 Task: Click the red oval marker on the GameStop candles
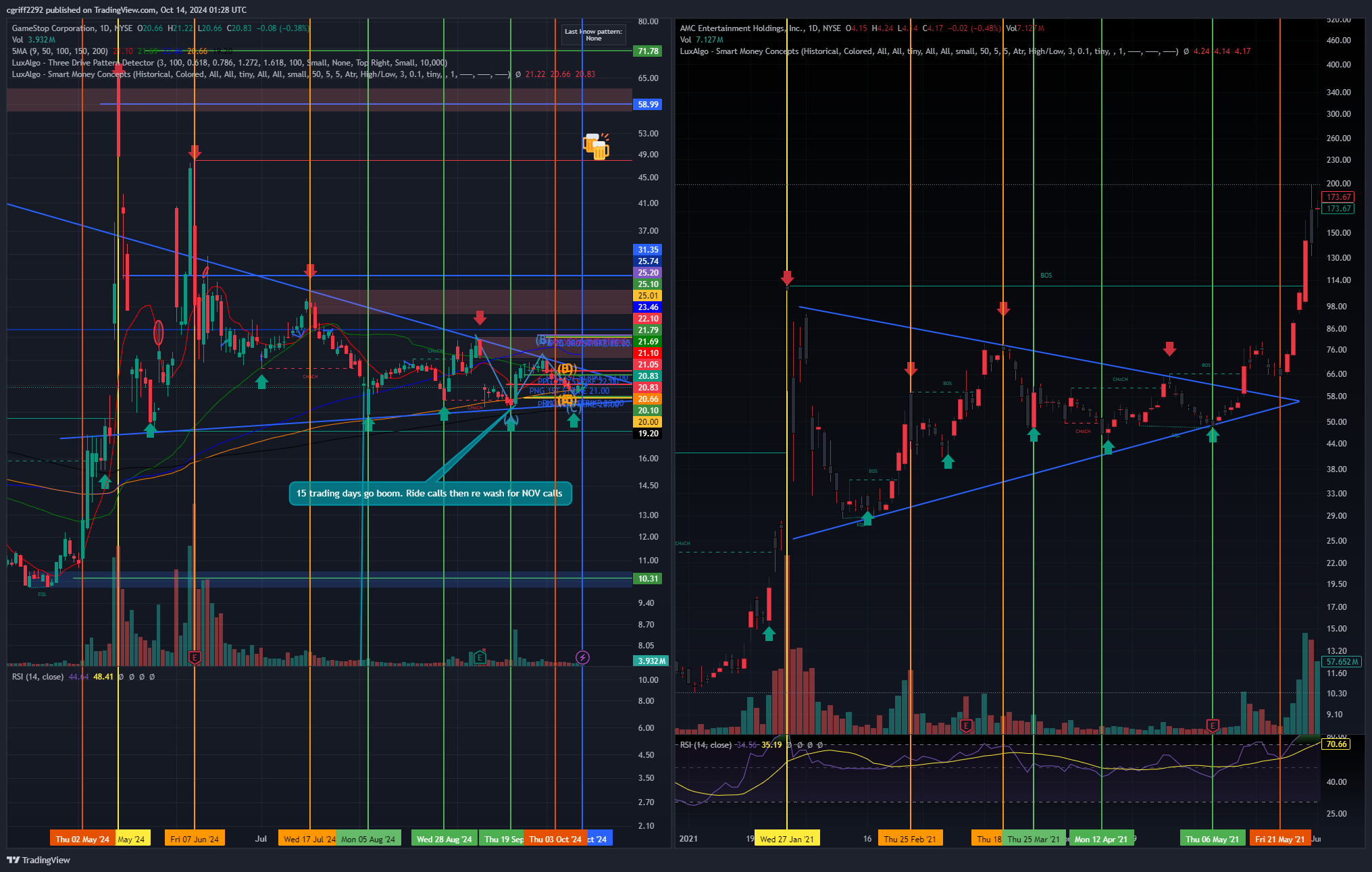tap(159, 333)
